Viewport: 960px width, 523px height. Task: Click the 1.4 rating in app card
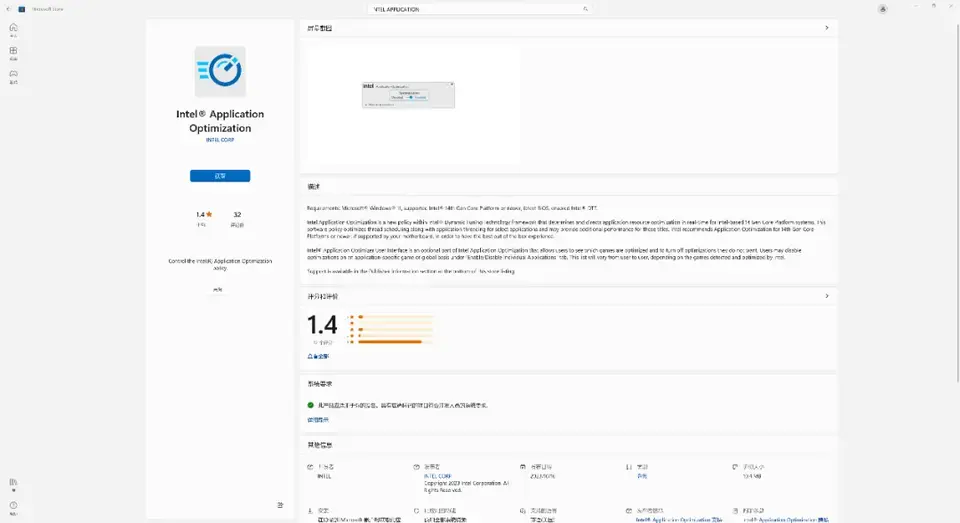[200, 214]
